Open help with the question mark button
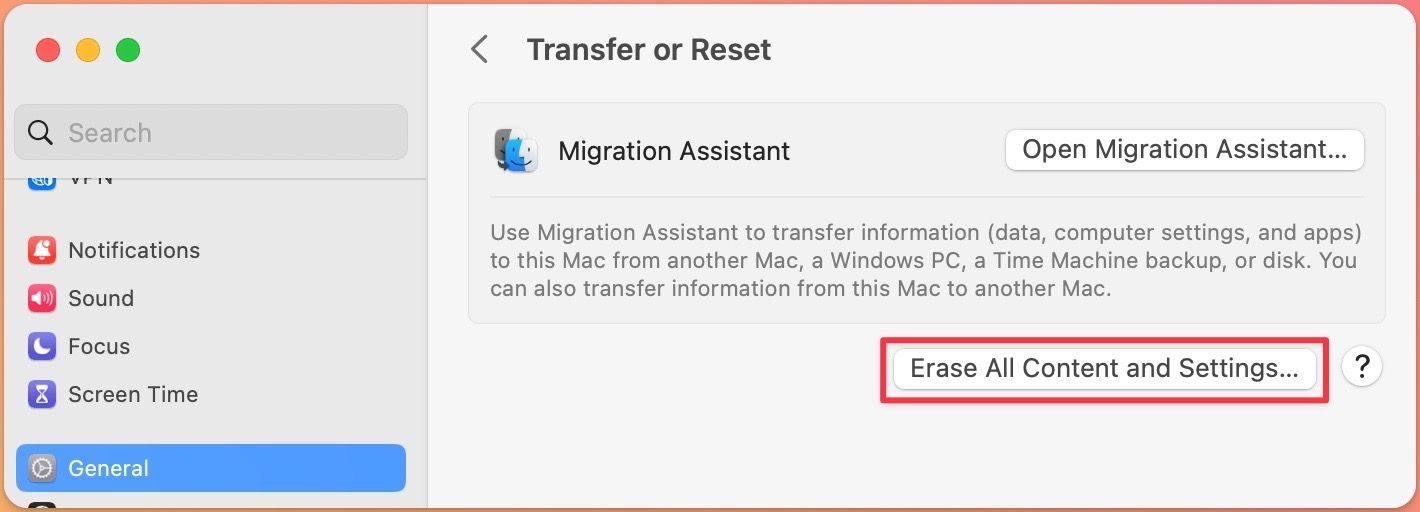Viewport: 1420px width, 512px height. pyautogui.click(x=1361, y=368)
